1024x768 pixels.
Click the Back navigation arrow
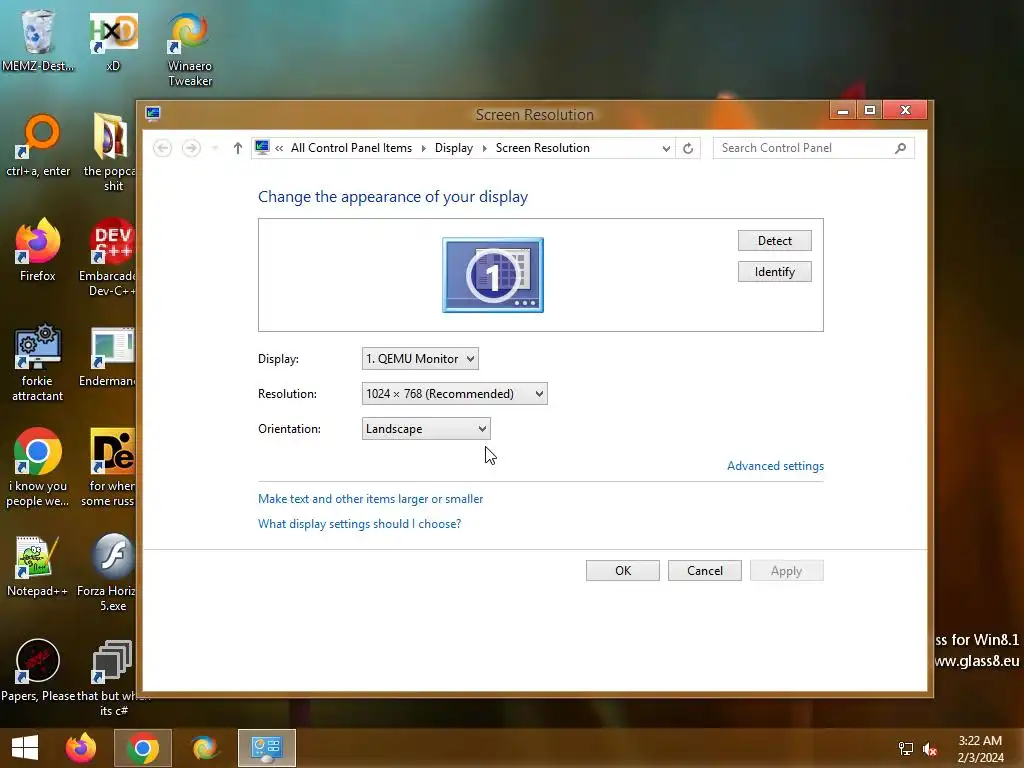pyautogui.click(x=163, y=148)
